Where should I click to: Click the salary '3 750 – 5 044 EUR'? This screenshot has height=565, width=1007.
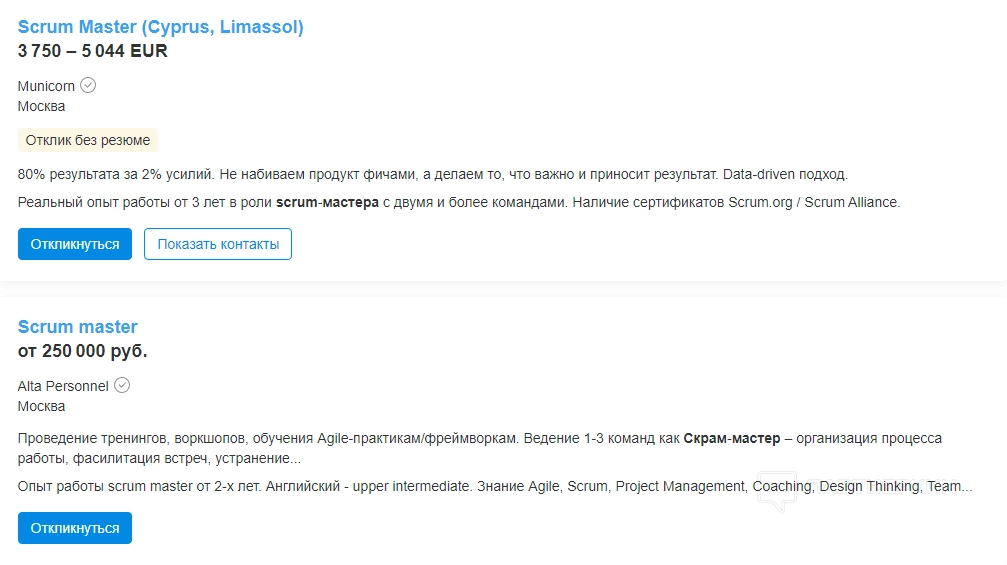[93, 51]
